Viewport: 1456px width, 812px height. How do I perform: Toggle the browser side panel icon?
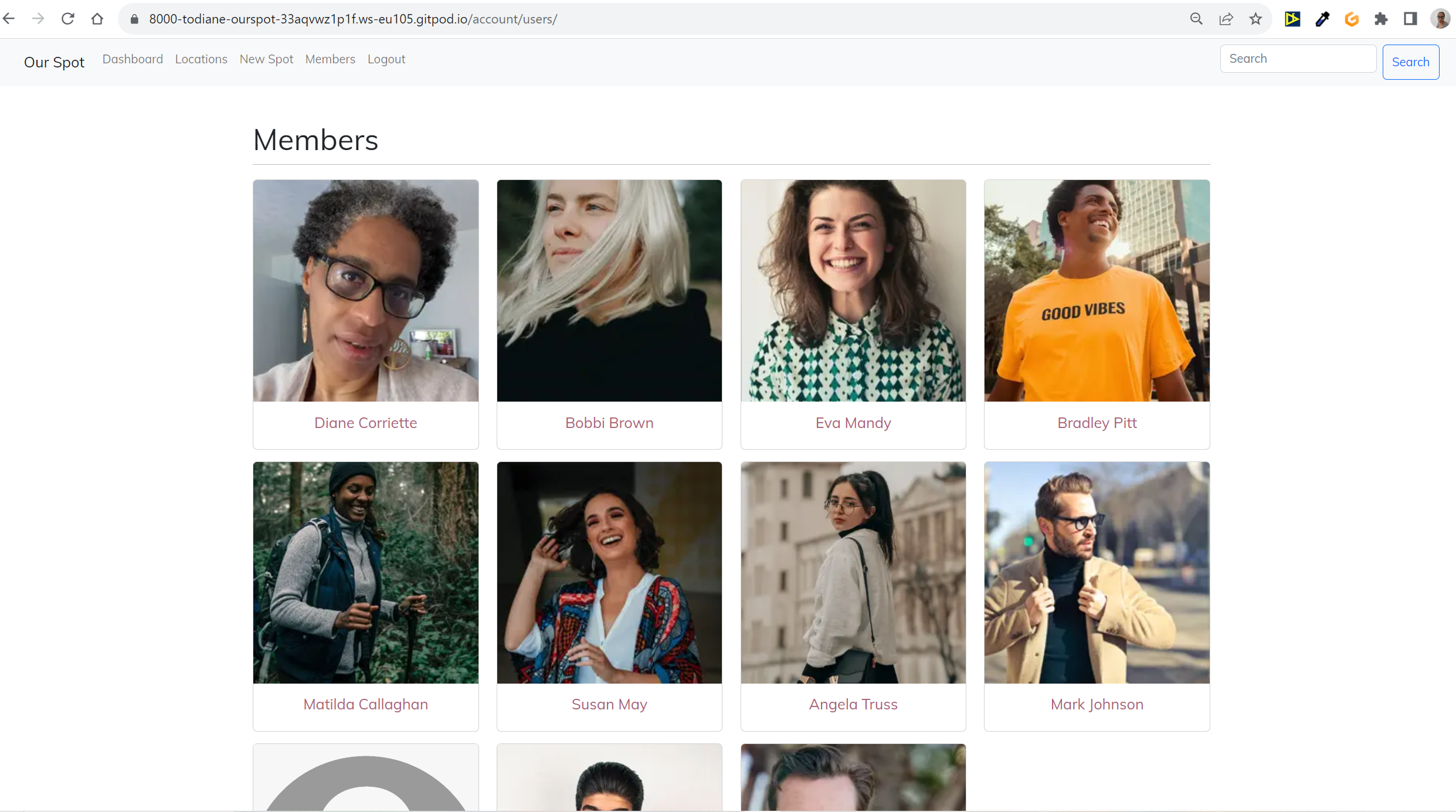[x=1410, y=19]
